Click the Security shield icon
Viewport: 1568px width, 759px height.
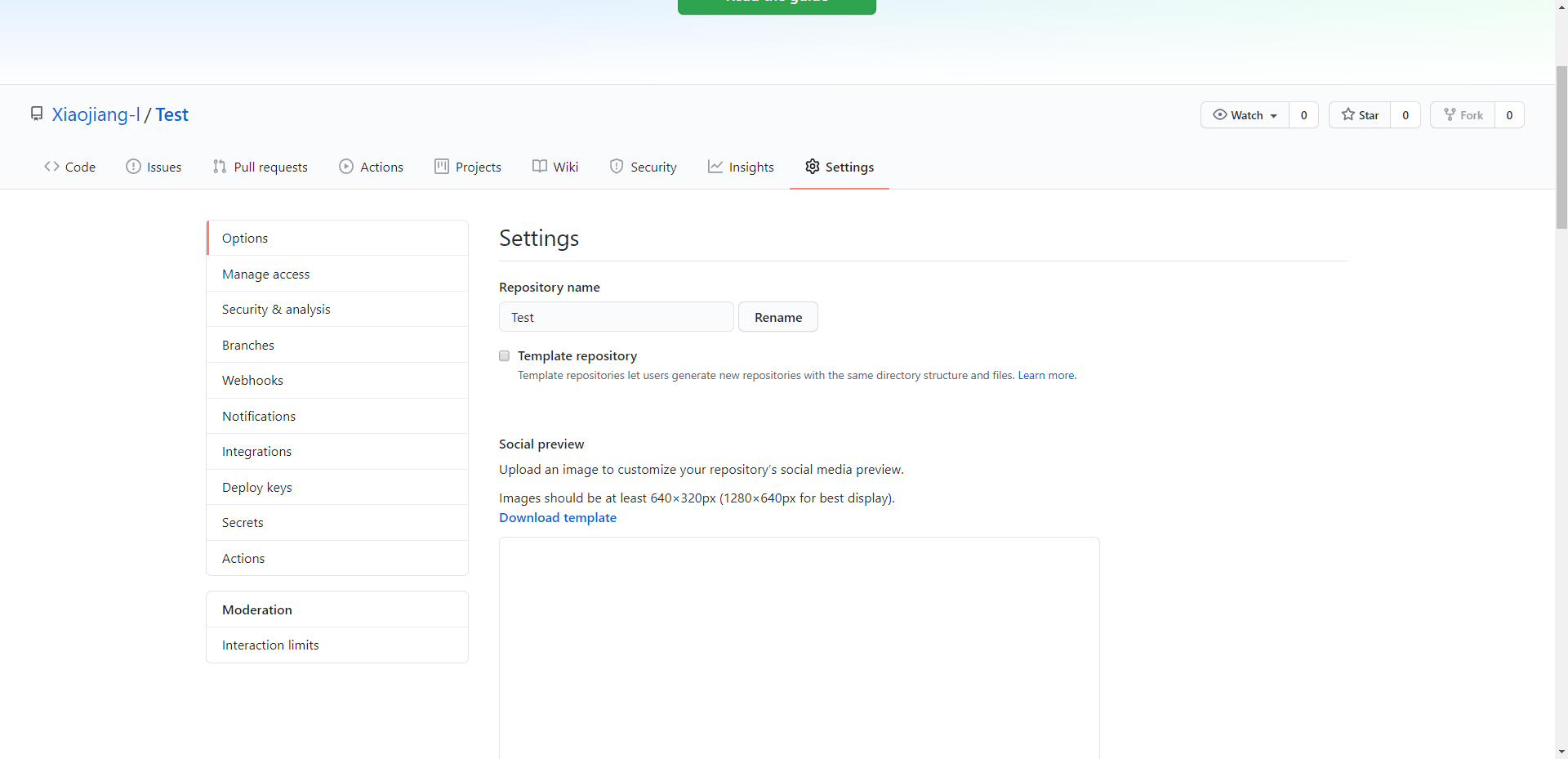point(617,167)
